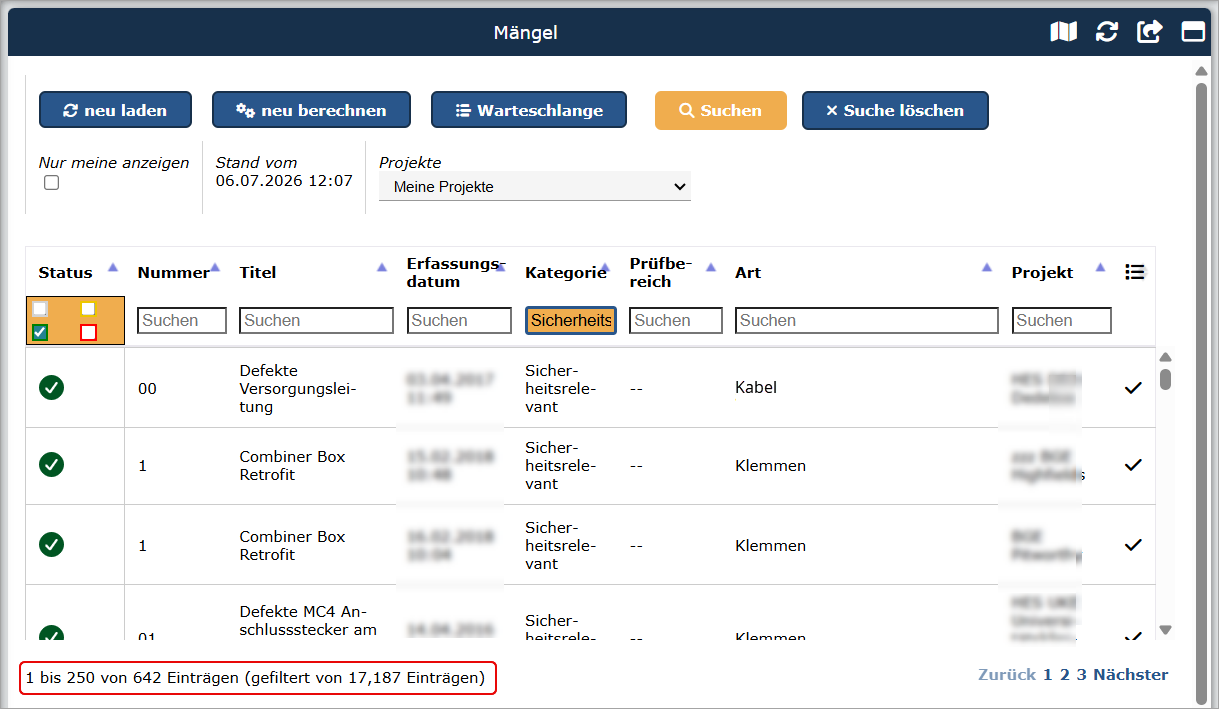Image resolution: width=1219 pixels, height=709 pixels.
Task: Click the 'Mängel' window title
Action: [x=525, y=33]
